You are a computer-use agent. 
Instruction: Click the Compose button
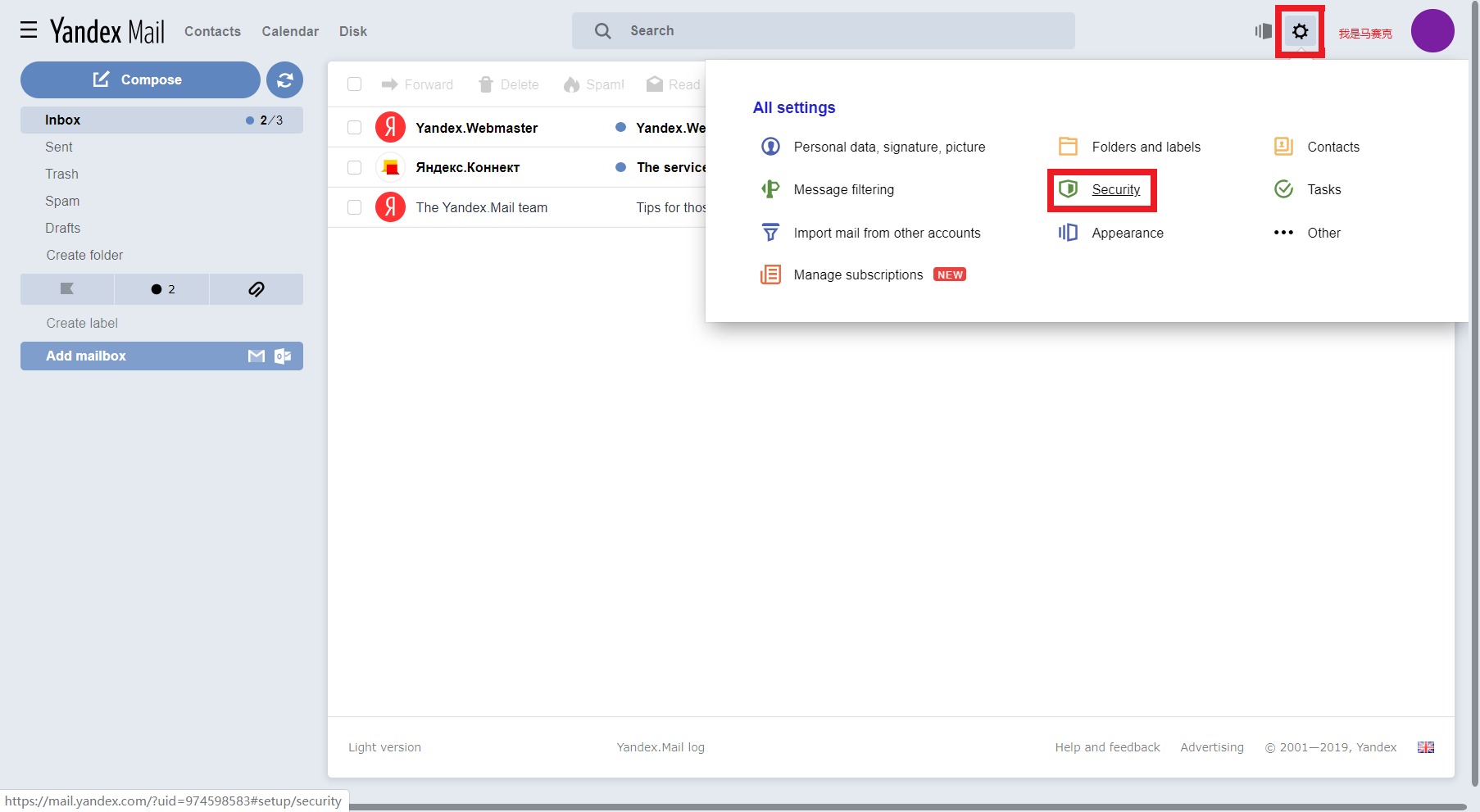click(140, 79)
